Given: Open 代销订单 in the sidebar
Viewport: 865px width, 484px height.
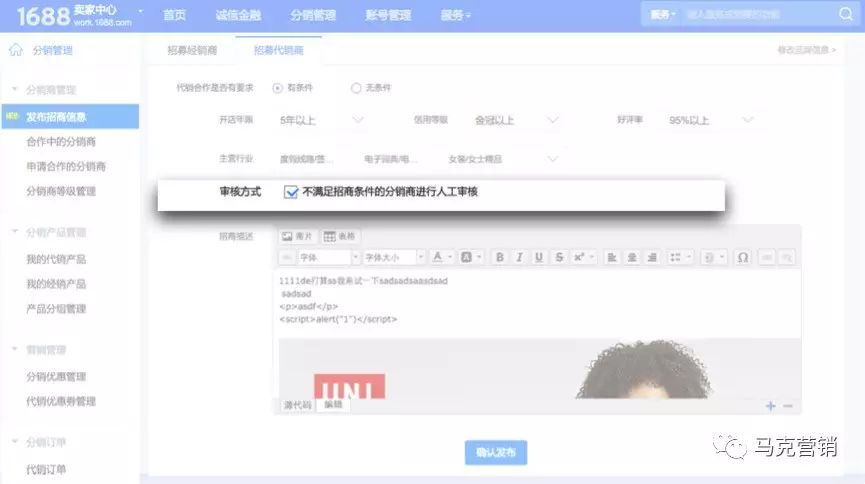Looking at the screenshot, I should (46, 469).
